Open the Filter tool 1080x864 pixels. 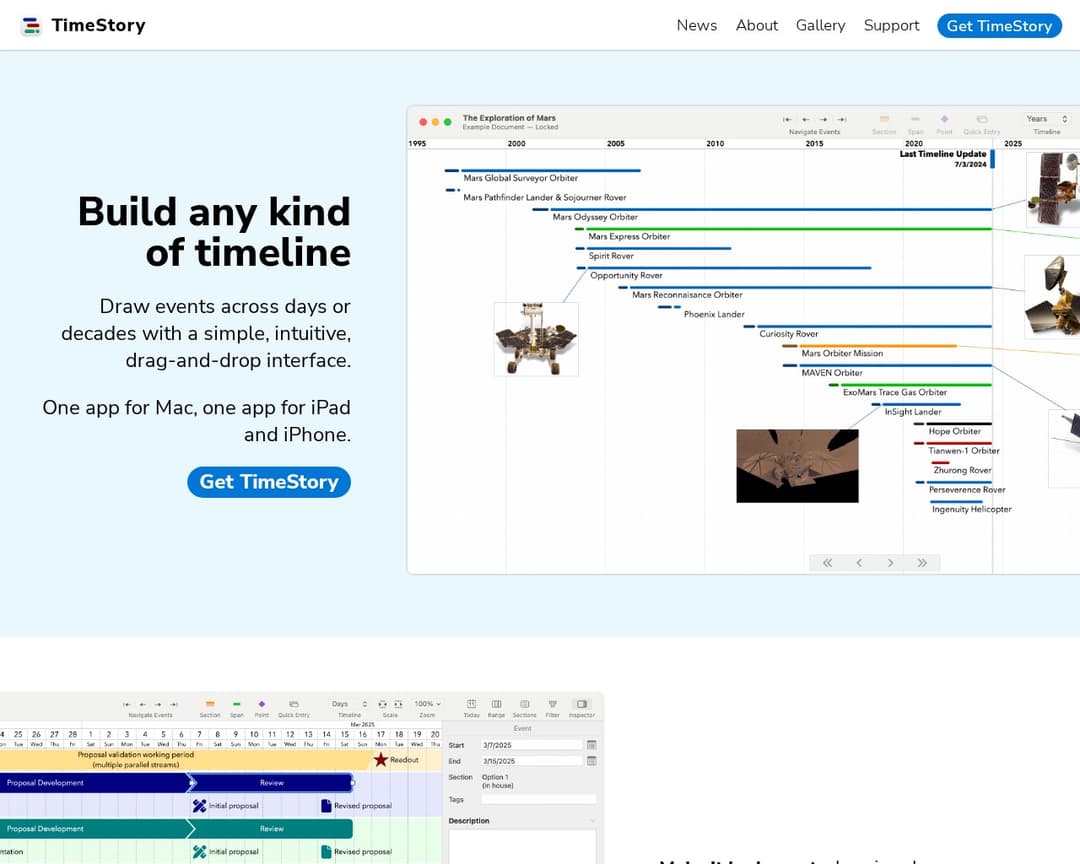click(552, 705)
